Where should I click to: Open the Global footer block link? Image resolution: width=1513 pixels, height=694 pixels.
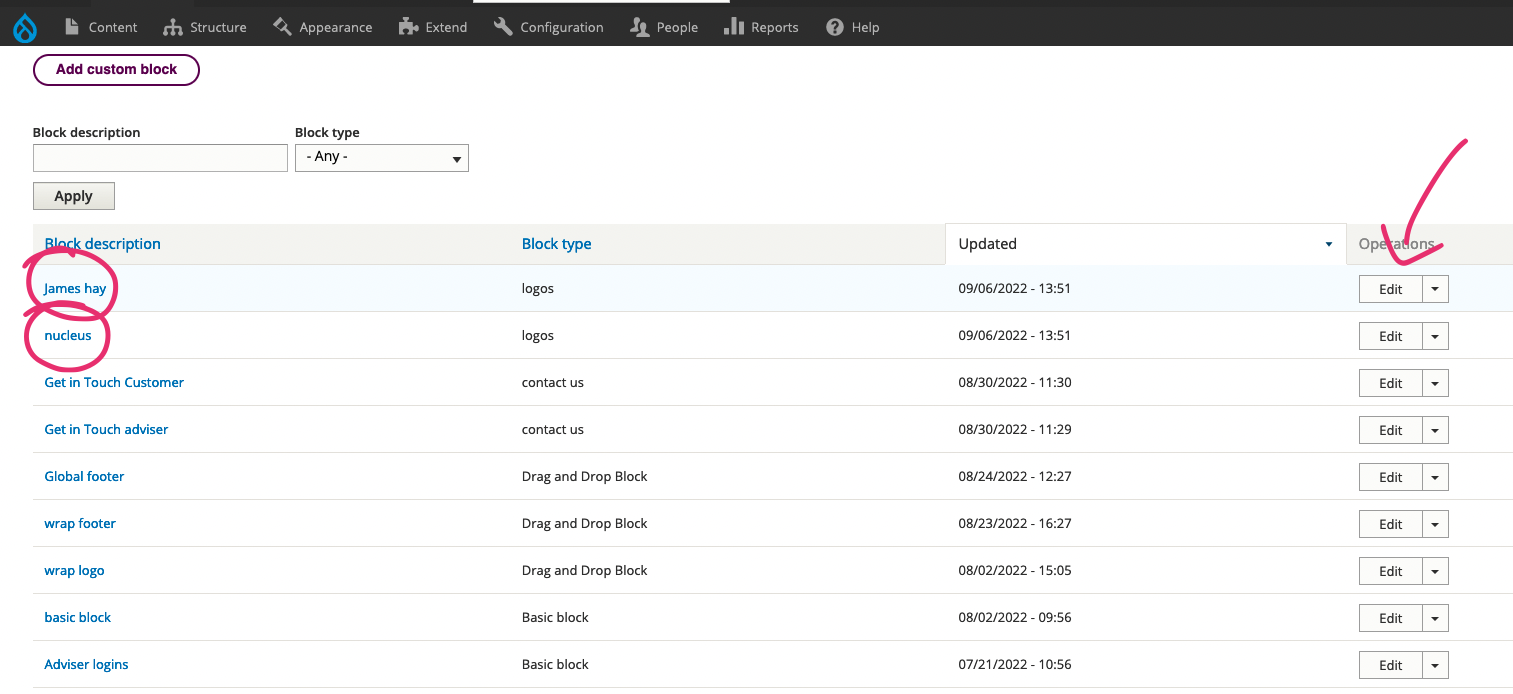click(x=84, y=477)
